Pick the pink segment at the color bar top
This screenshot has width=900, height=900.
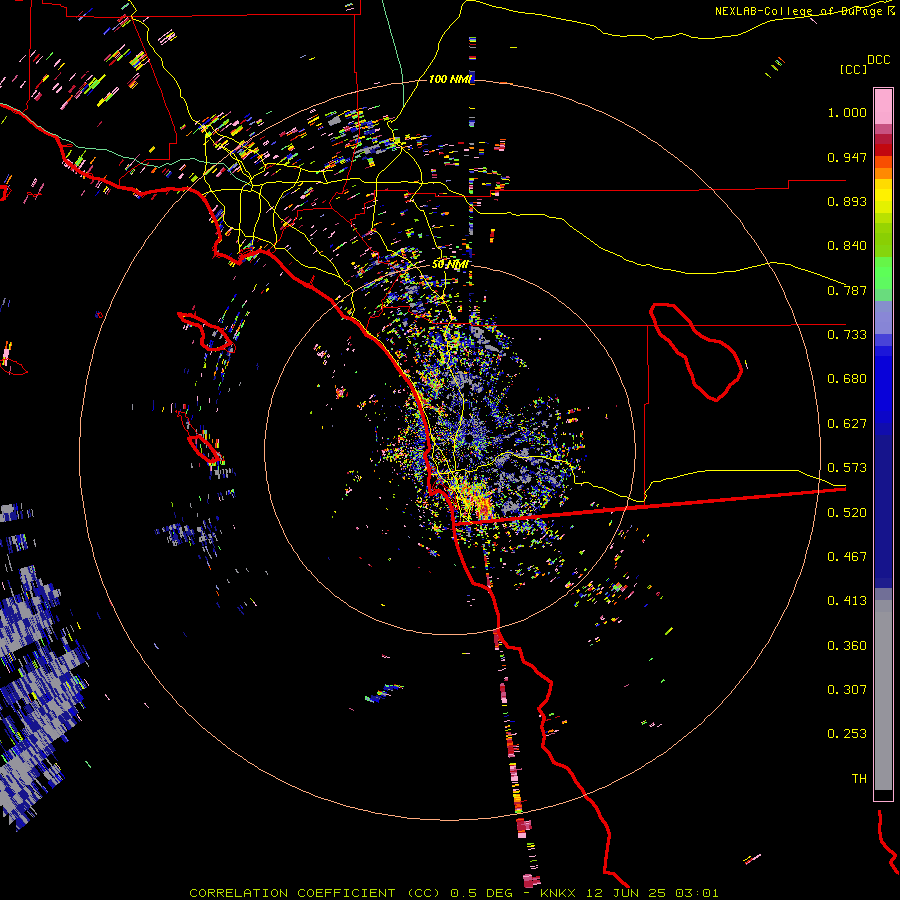tap(883, 106)
